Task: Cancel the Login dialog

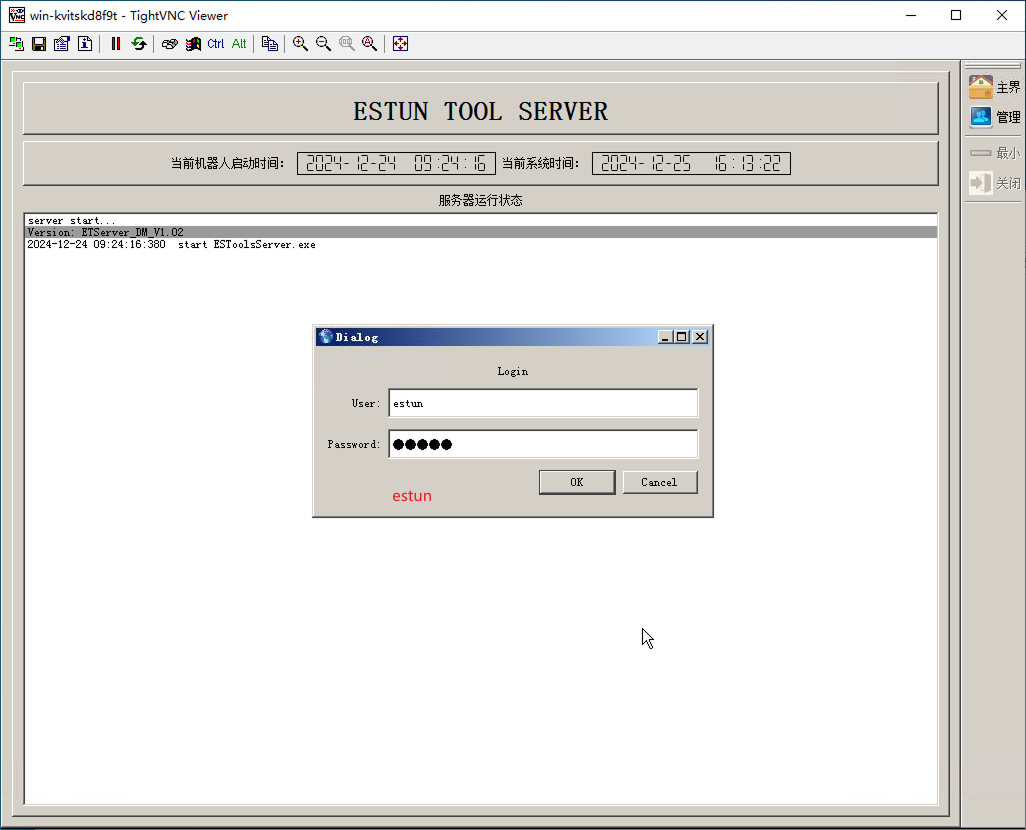Action: pos(660,482)
